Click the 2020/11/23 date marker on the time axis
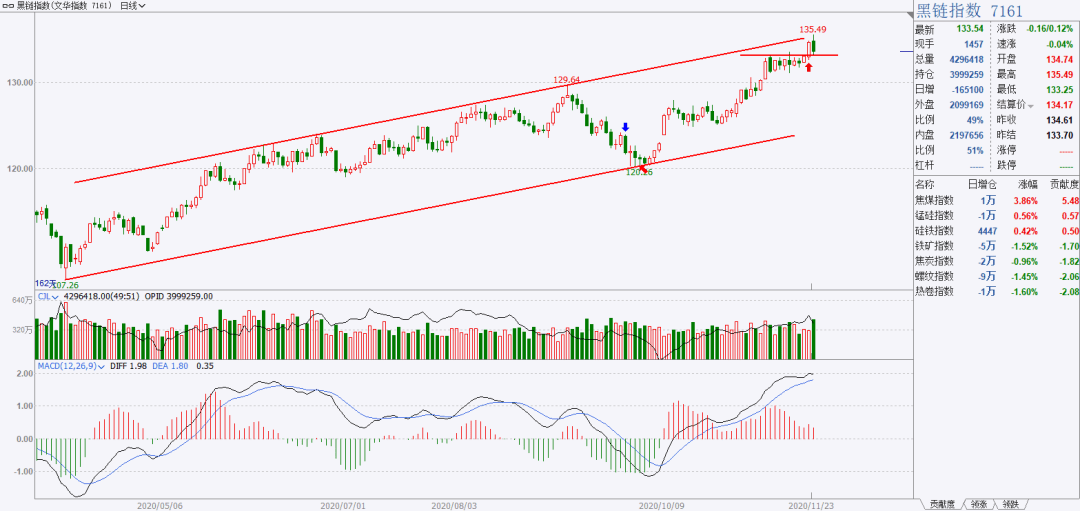This screenshot has height=511, width=1080. tap(811, 505)
